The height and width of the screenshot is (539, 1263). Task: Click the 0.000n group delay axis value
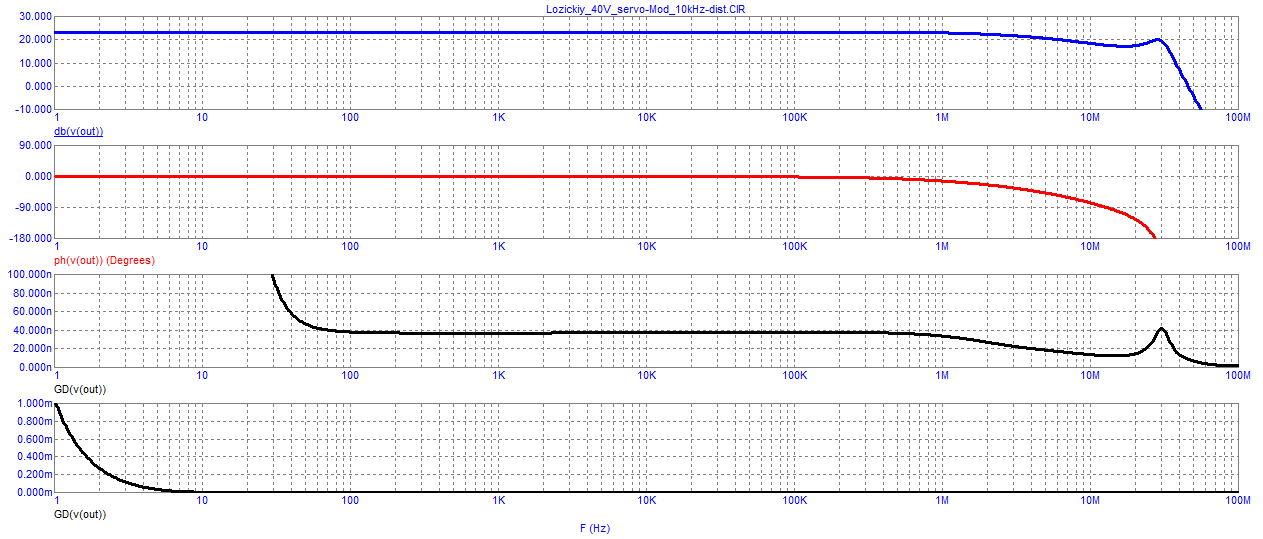pos(34,367)
